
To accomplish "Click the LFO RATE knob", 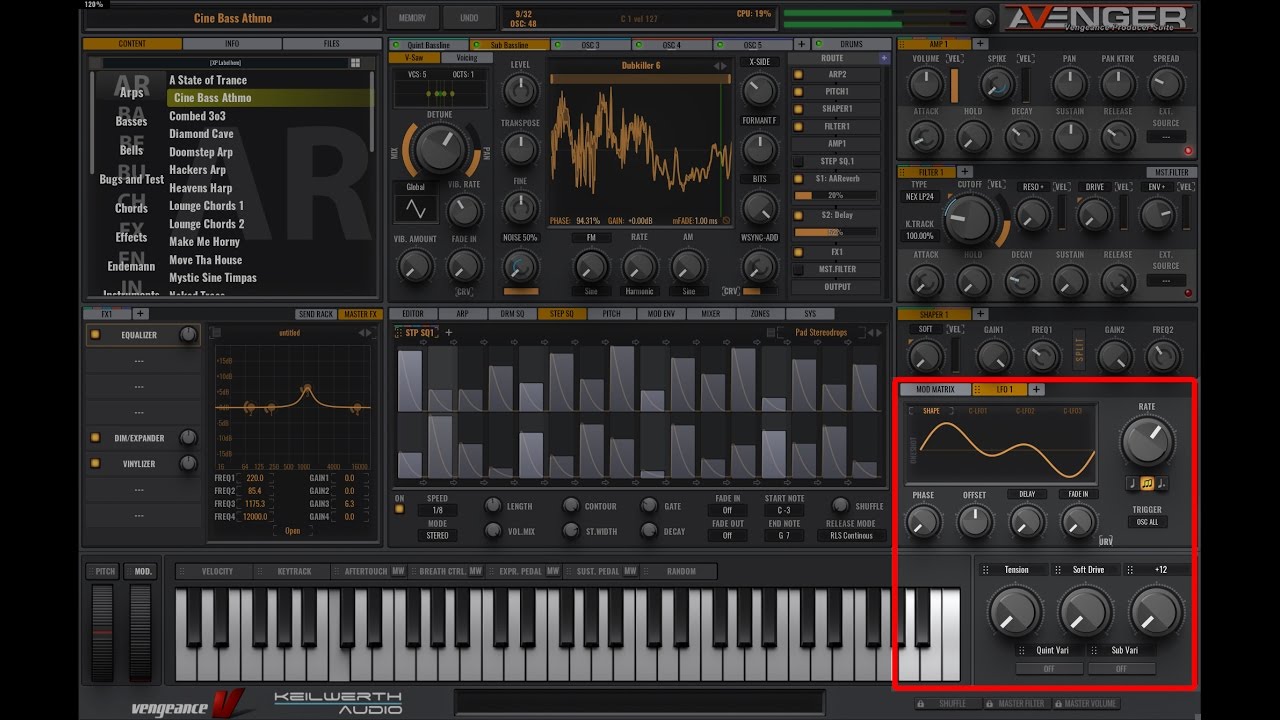I will (1147, 440).
